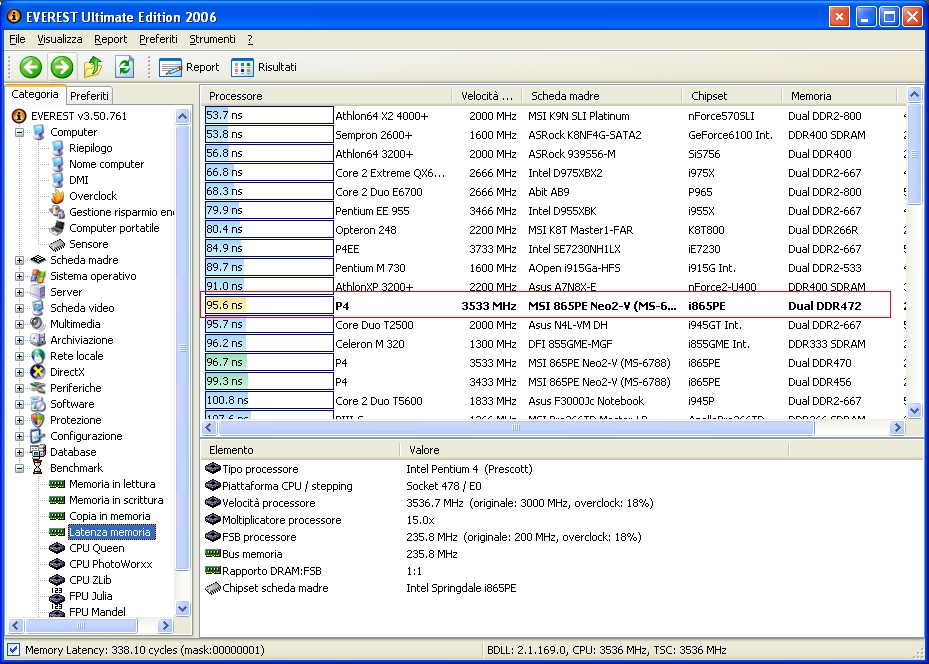The height and width of the screenshot is (664, 929).
Task: Switch to the Categoria tab
Action: point(35,94)
